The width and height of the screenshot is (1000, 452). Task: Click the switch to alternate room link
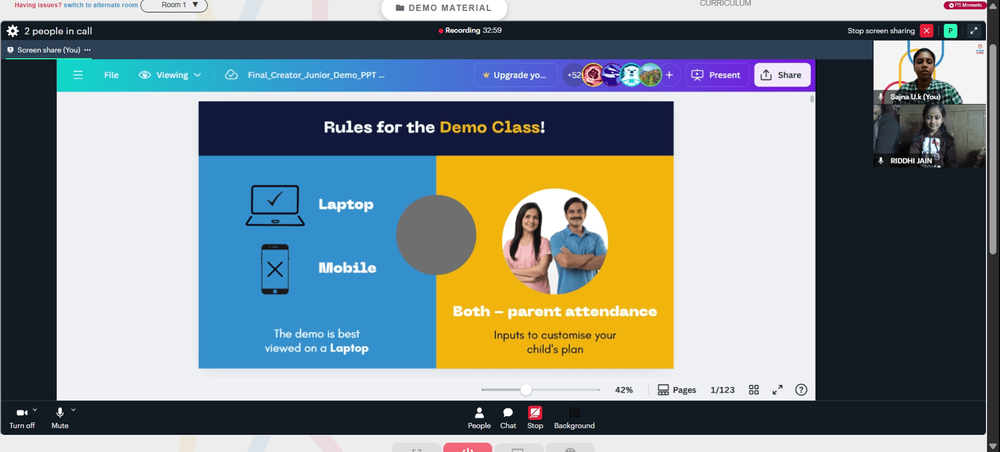[x=99, y=4]
